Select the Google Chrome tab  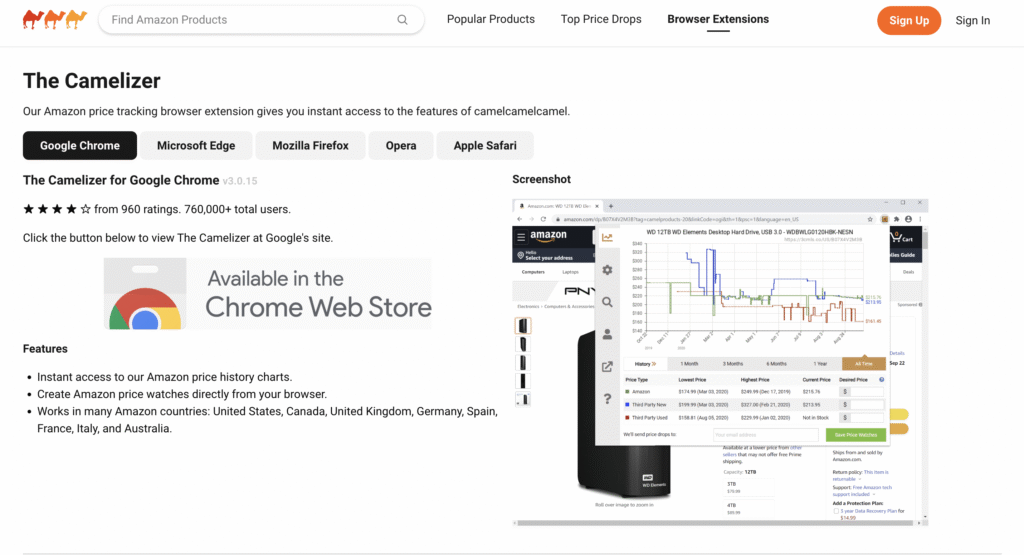coord(80,146)
